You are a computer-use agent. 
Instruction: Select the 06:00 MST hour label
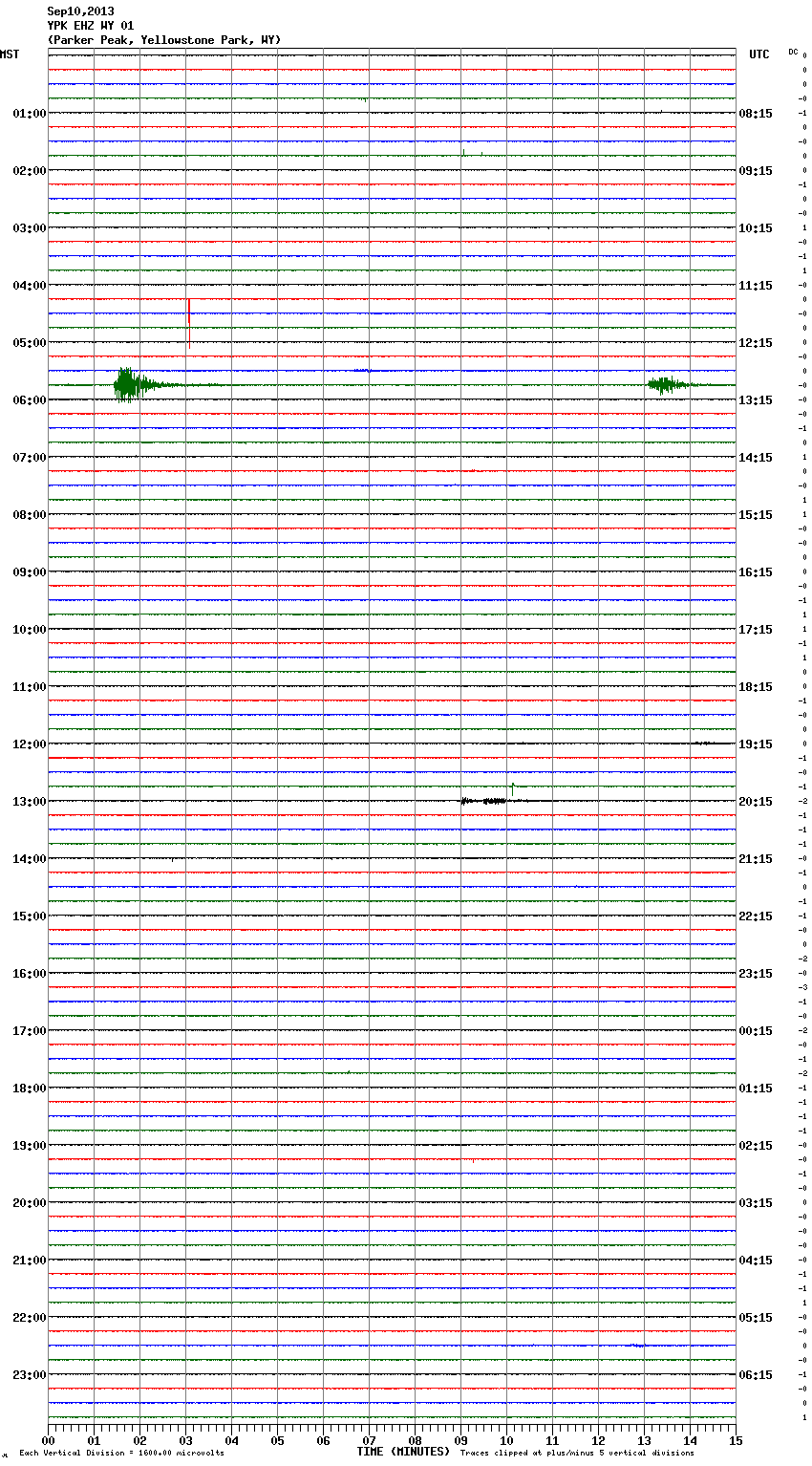pyautogui.click(x=29, y=400)
